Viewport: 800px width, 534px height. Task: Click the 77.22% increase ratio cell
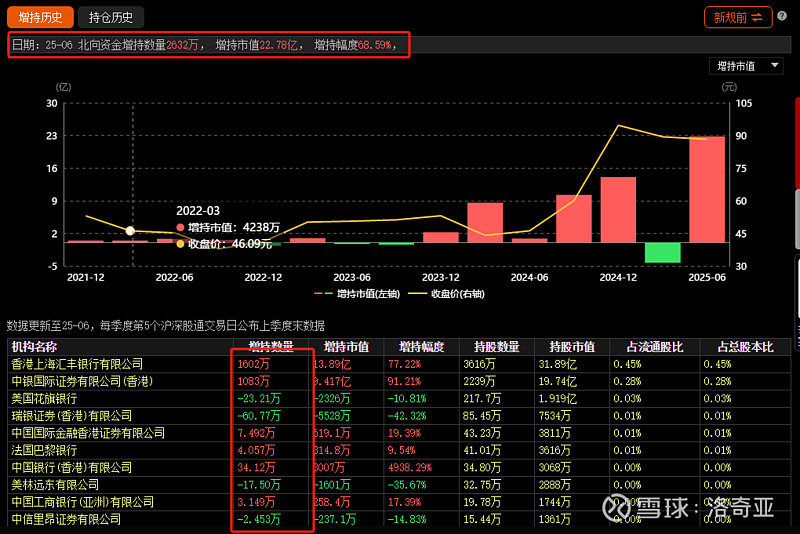405,364
